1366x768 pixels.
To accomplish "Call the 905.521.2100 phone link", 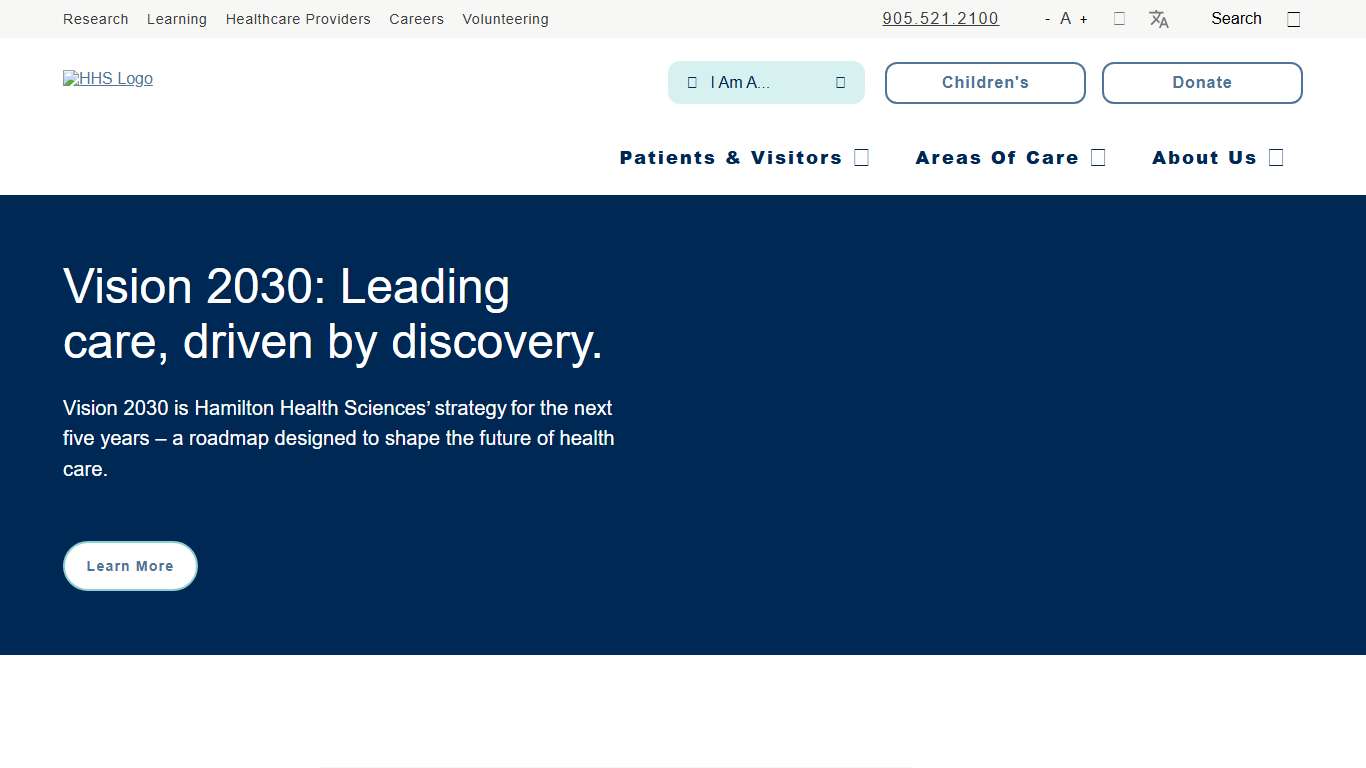I will point(940,19).
